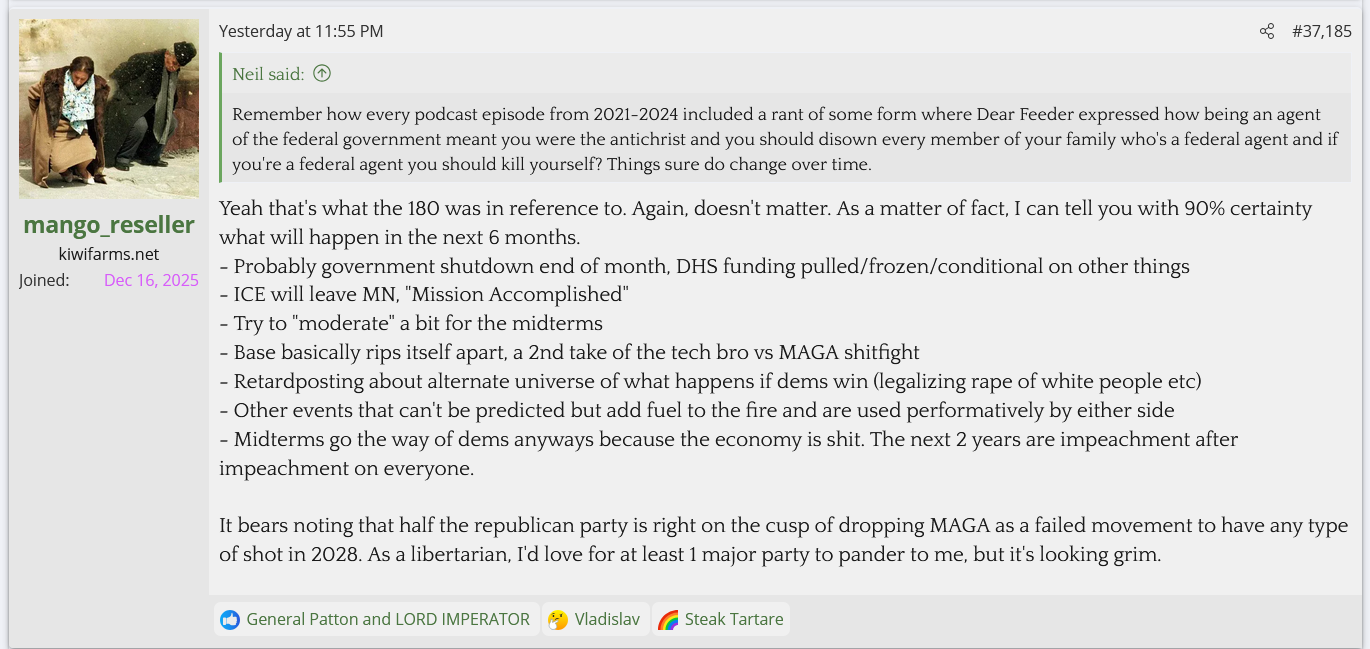
Task: Jump to Neil's original quoted post
Action: 268,73
